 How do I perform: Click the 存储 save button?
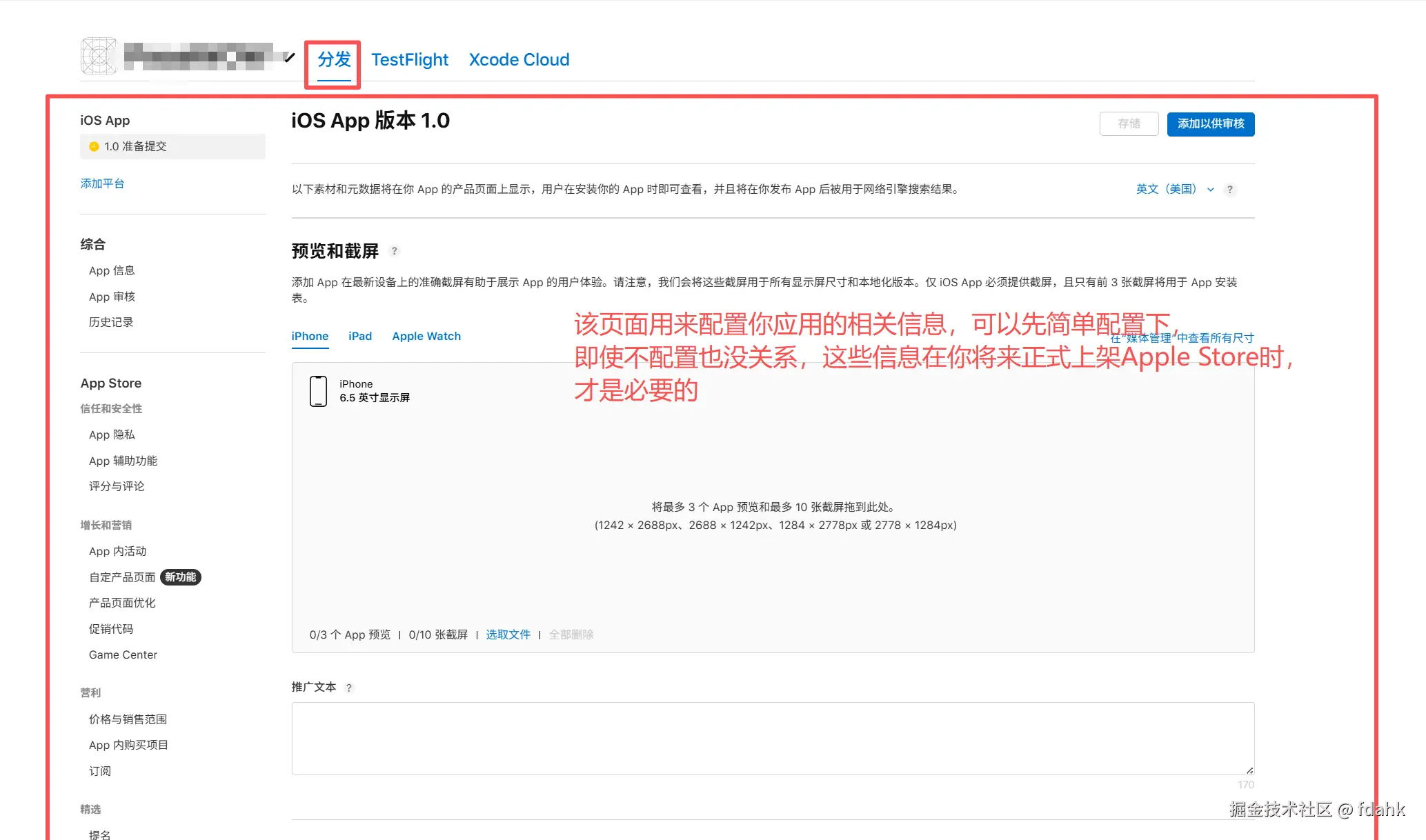[1129, 124]
